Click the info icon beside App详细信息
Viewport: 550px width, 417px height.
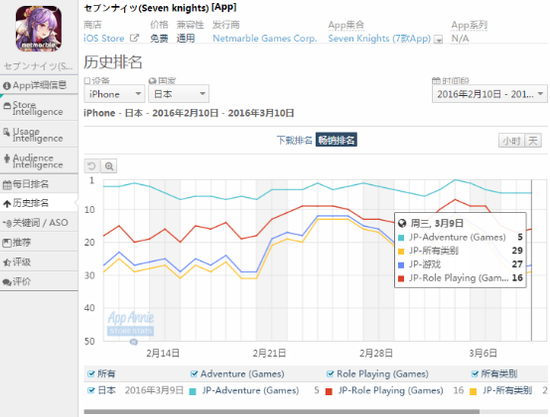coord(7,86)
